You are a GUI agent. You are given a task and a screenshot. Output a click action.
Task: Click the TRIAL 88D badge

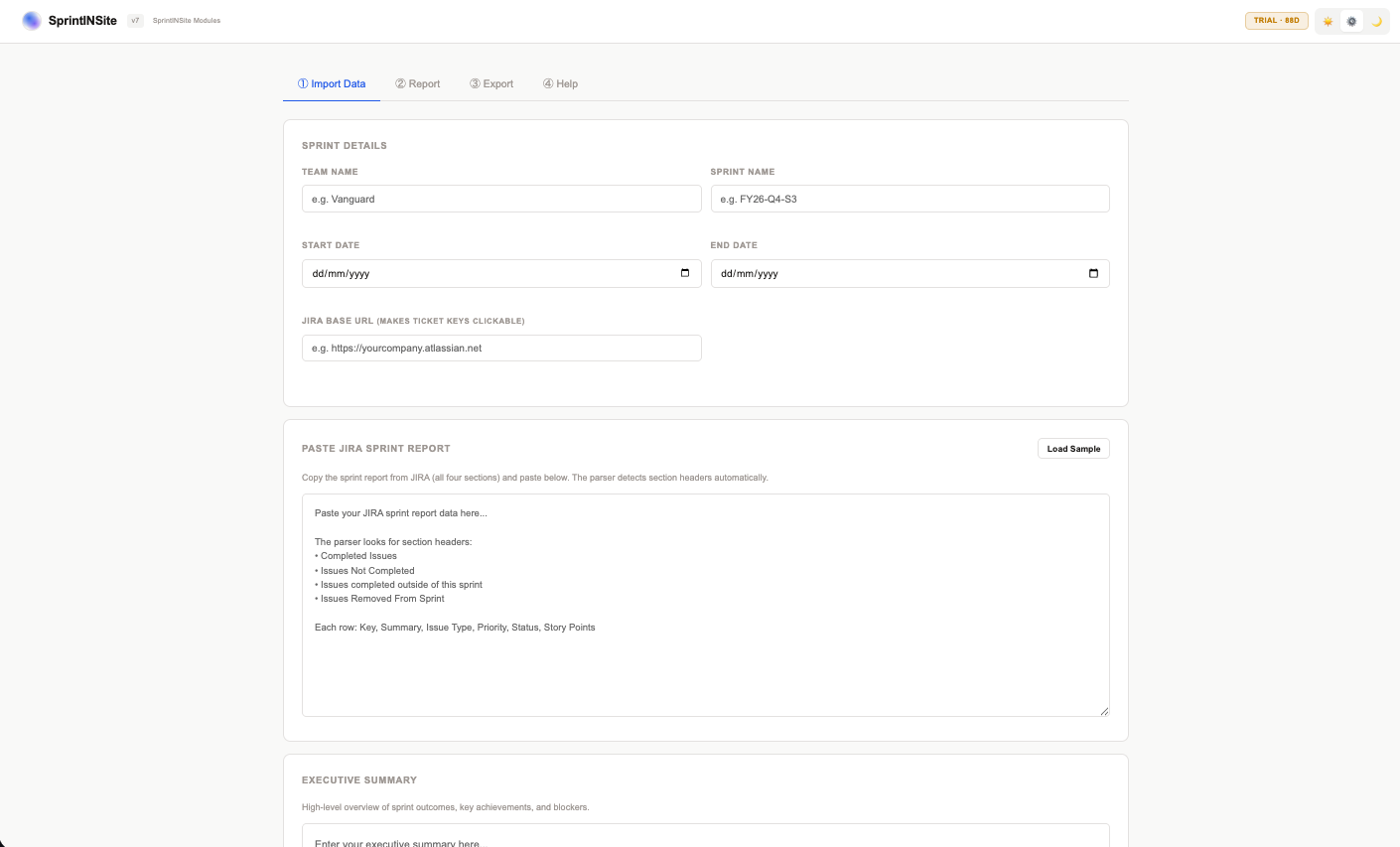click(1277, 20)
